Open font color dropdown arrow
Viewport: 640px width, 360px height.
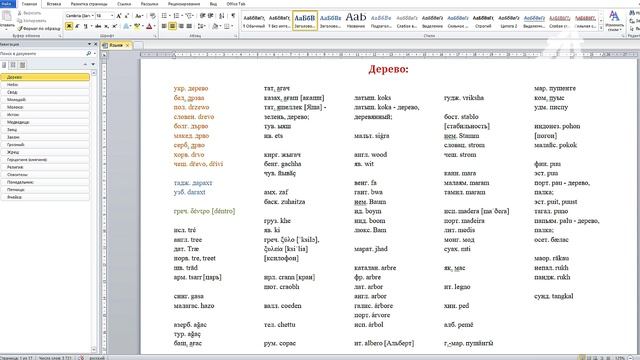click(x=155, y=26)
